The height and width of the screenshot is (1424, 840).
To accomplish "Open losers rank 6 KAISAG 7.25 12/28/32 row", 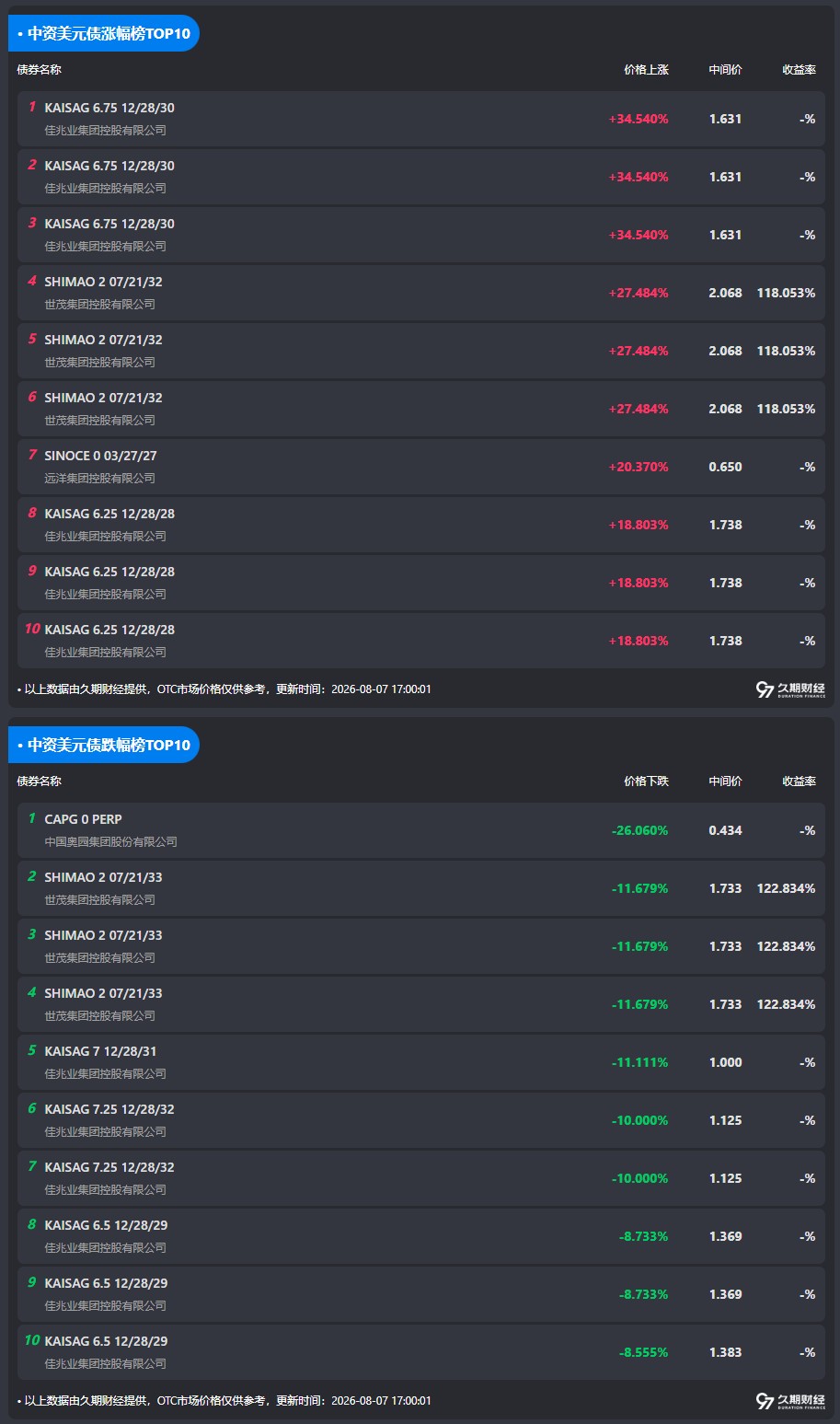I will coord(421,1120).
